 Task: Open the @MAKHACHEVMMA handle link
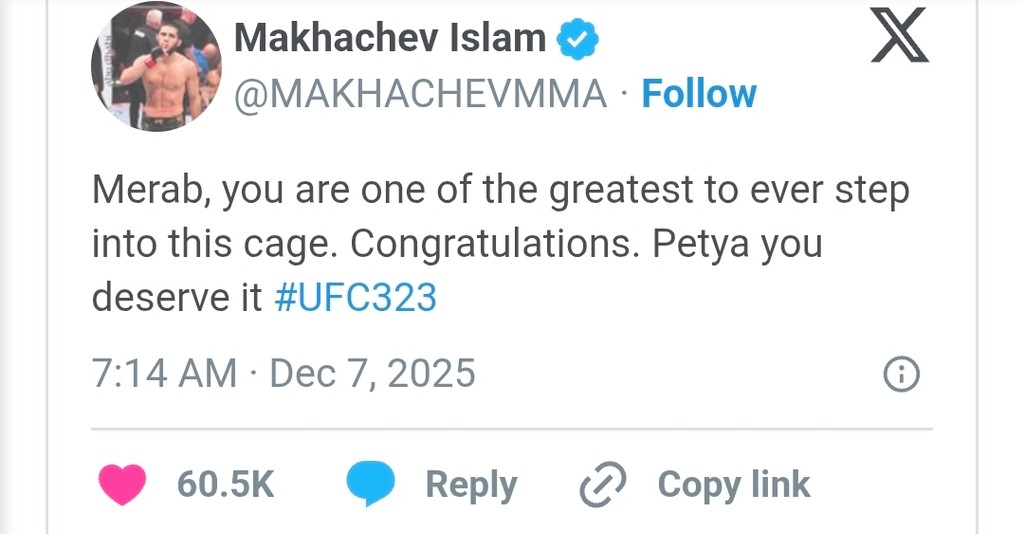[x=420, y=94]
